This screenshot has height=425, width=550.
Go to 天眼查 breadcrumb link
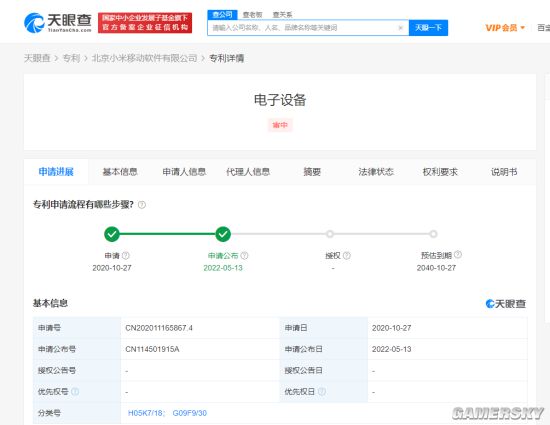37,58
